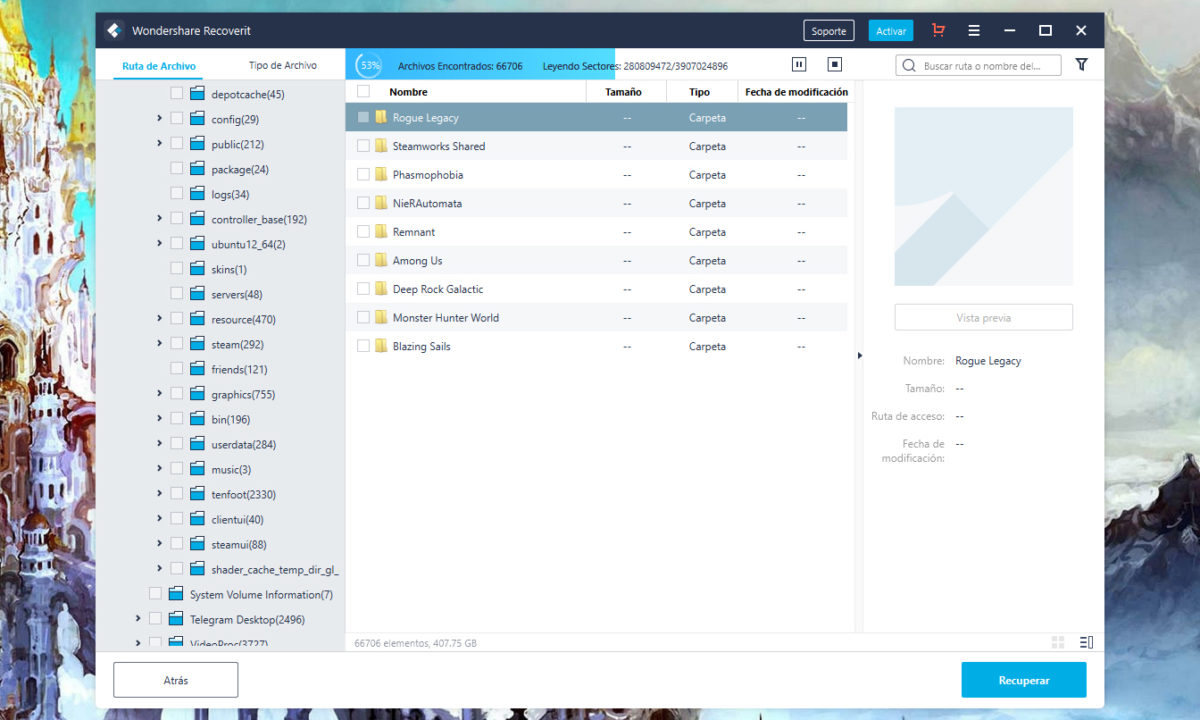Click the Phasmophobia folder icon
Image resolution: width=1200 pixels, height=720 pixels.
click(x=381, y=175)
